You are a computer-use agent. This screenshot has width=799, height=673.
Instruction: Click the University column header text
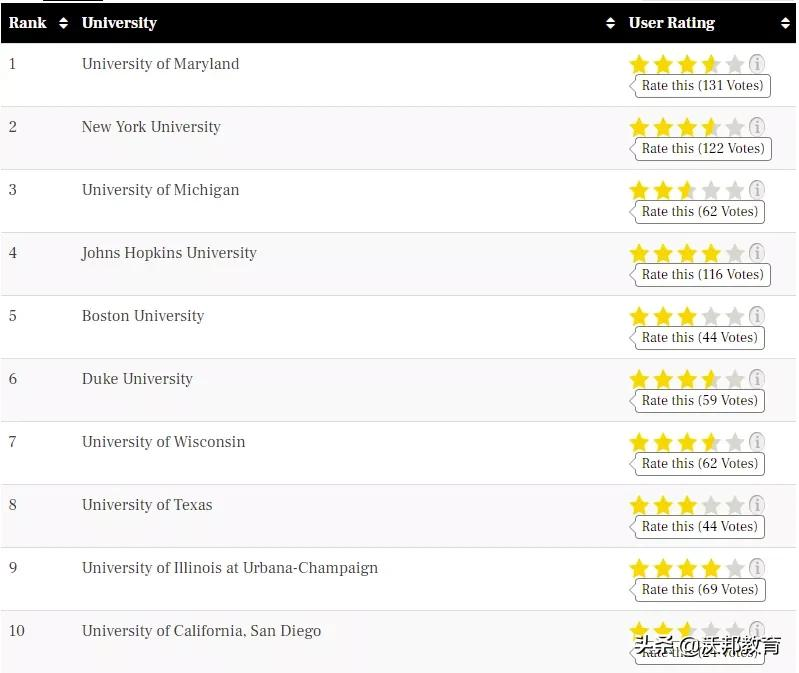(119, 23)
